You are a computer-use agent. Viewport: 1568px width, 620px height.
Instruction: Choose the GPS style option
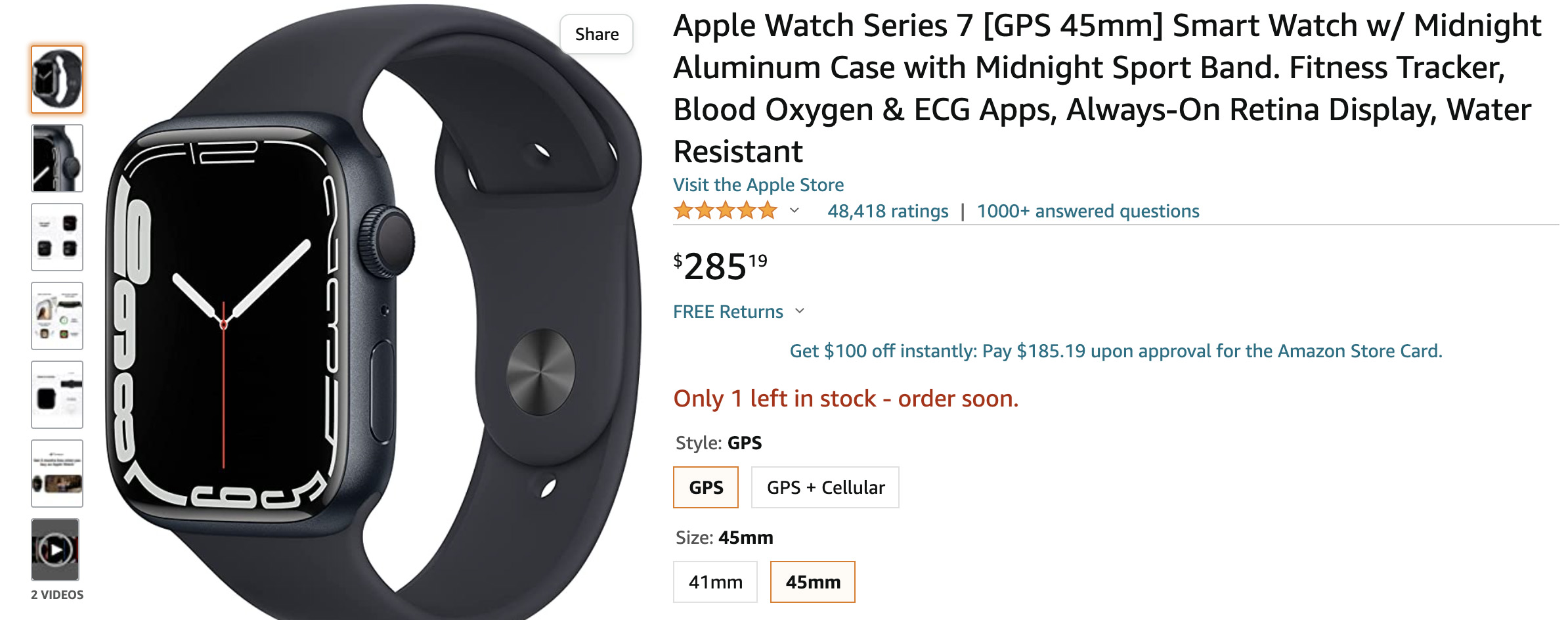[706, 487]
